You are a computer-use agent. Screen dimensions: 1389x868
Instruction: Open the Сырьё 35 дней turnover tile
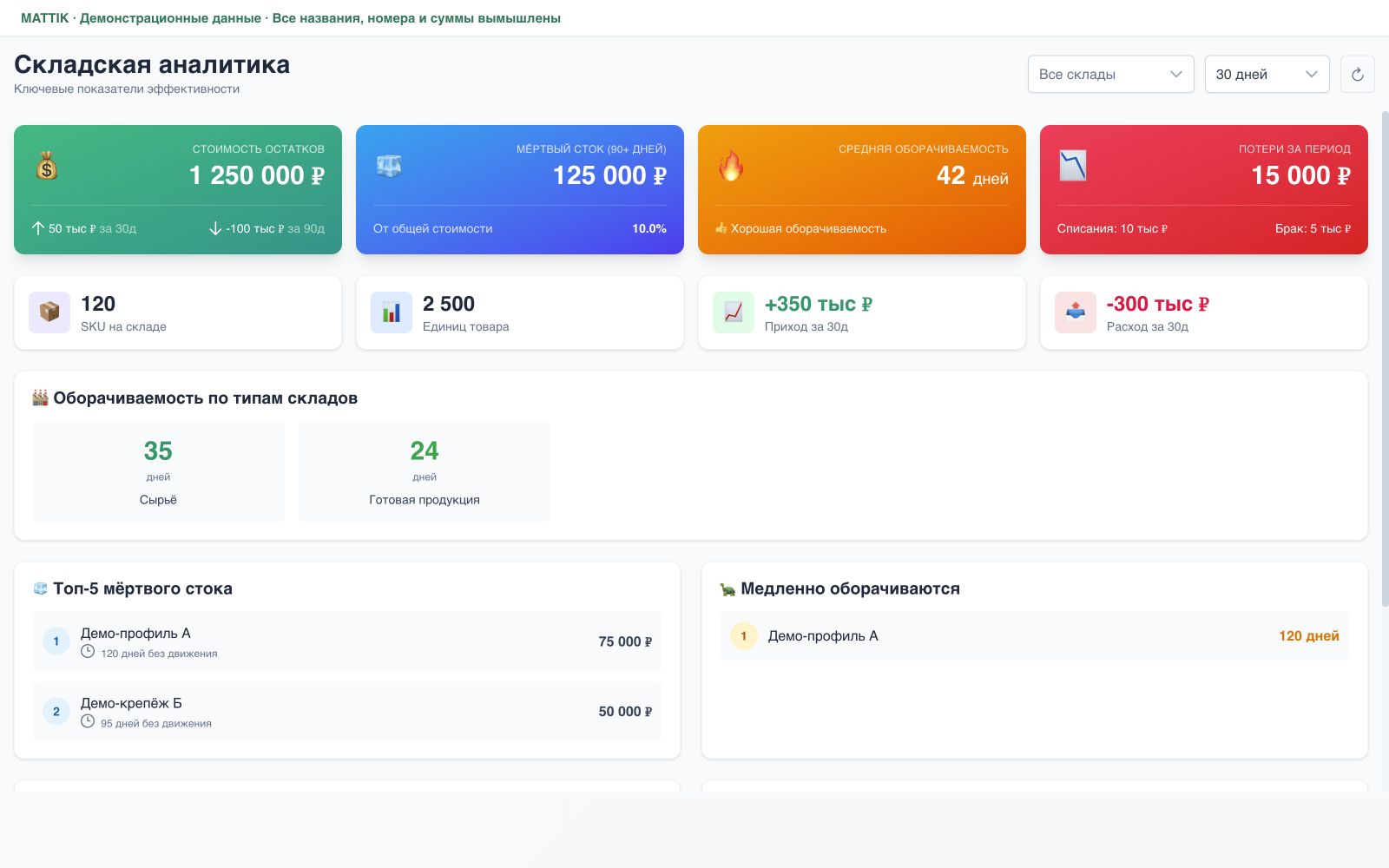pyautogui.click(x=158, y=472)
